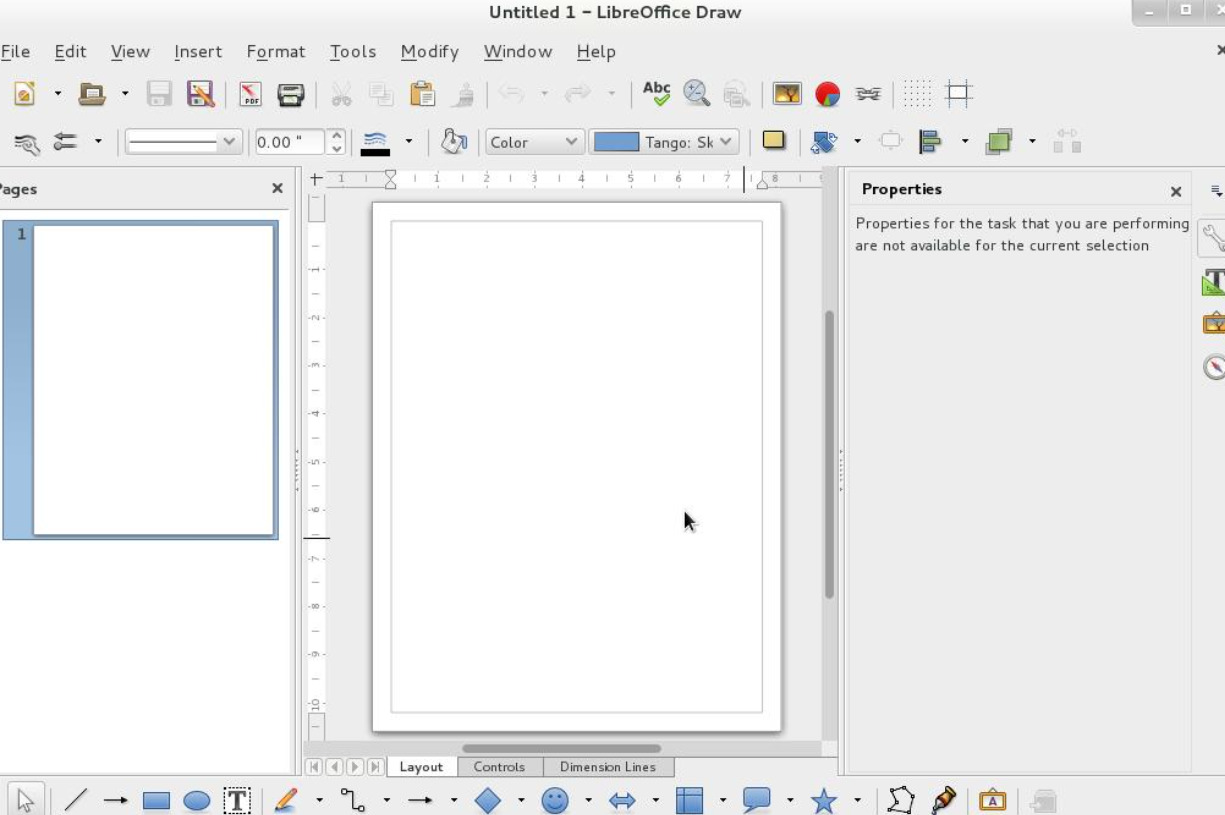Select the Block Arrows tool
The height and width of the screenshot is (815, 1225).
(x=622, y=800)
